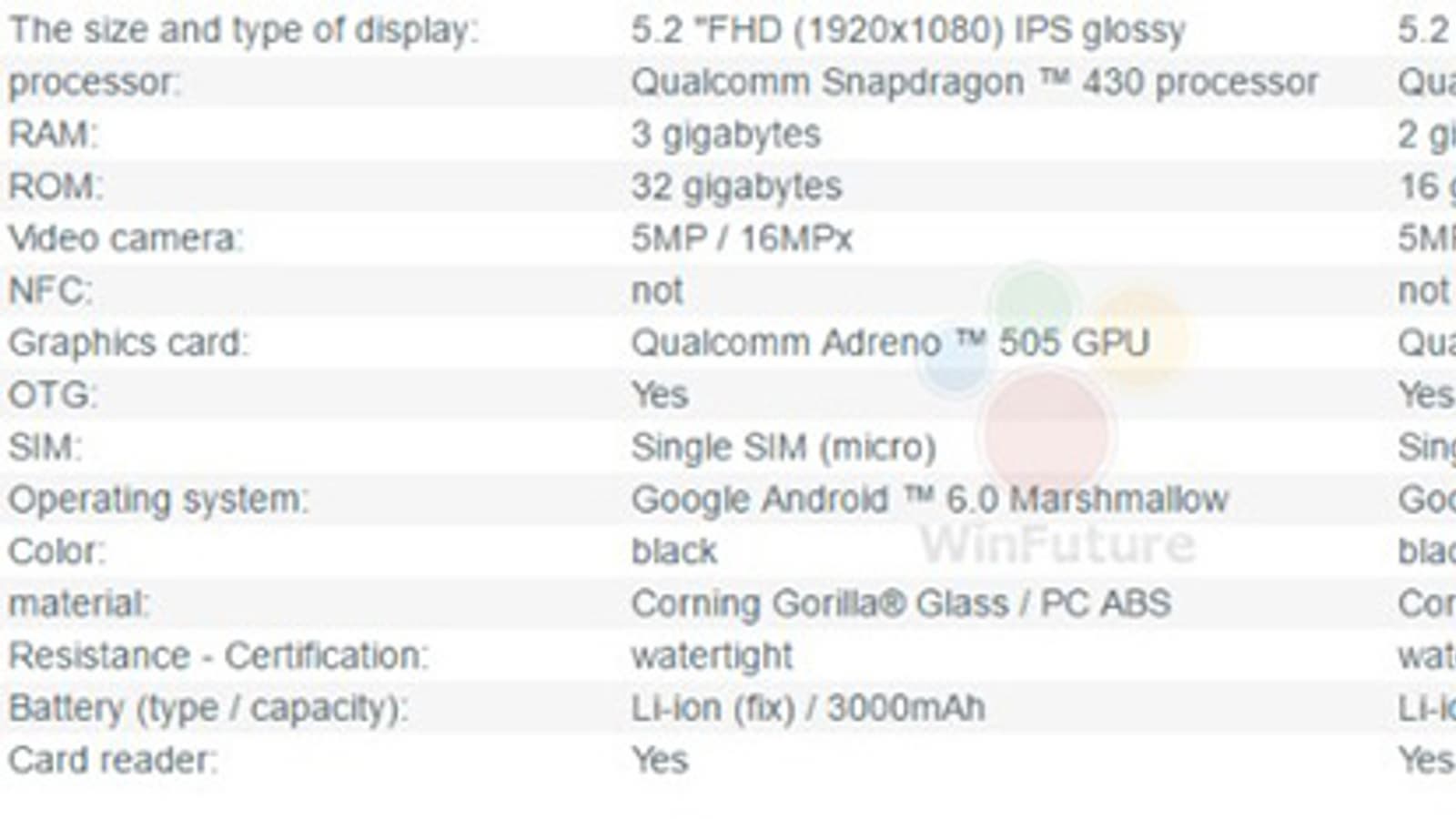Click the "The size and type of display:" label
1456x819 pixels.
tap(243, 31)
